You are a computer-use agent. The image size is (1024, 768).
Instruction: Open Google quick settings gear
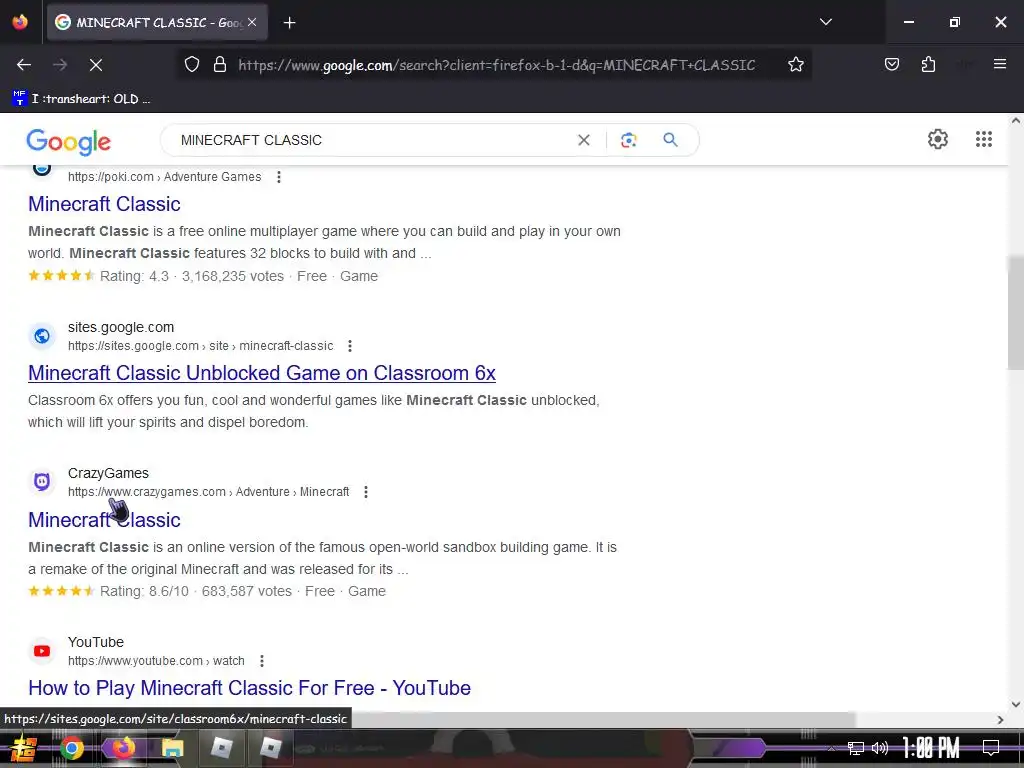pos(938,139)
